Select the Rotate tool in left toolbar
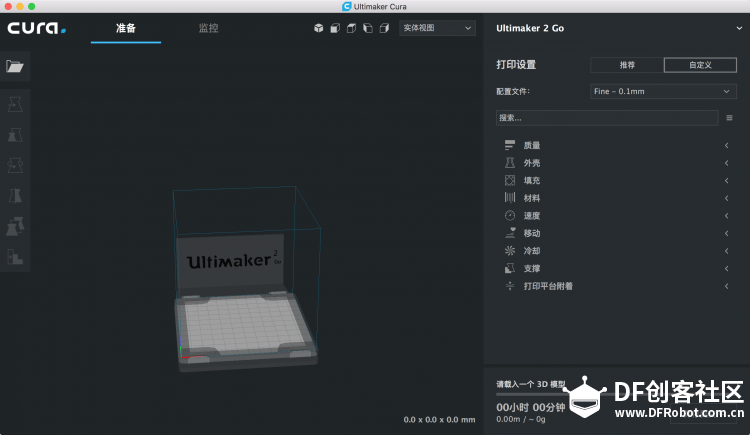750x435 pixels. (15, 165)
